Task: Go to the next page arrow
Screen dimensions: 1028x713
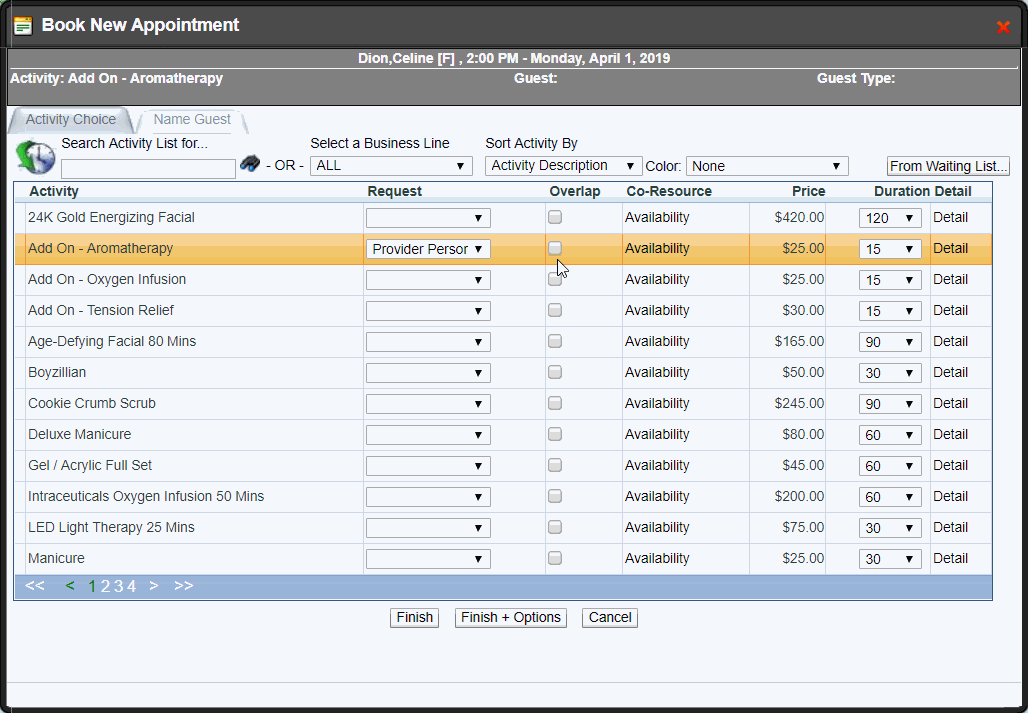Action: click(154, 585)
